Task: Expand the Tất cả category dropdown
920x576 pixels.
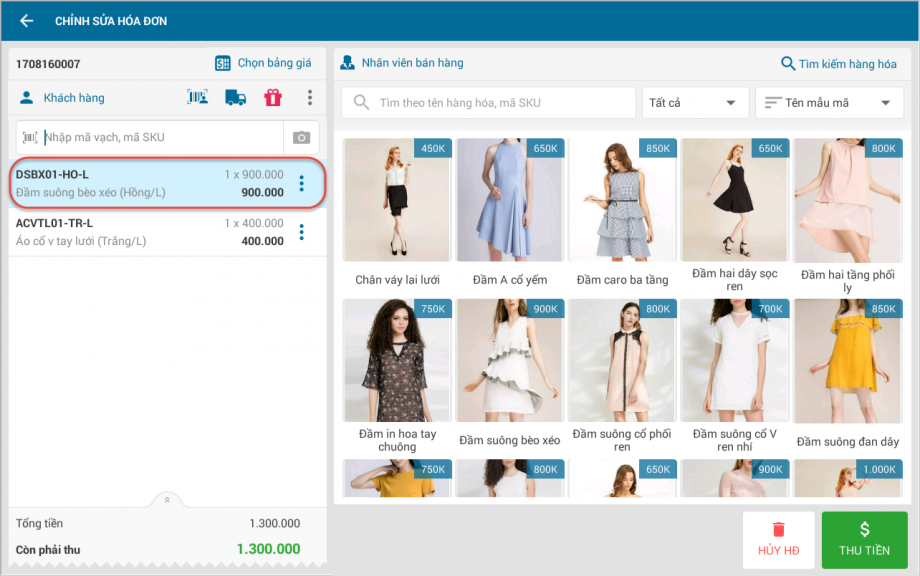Action: [x=695, y=103]
